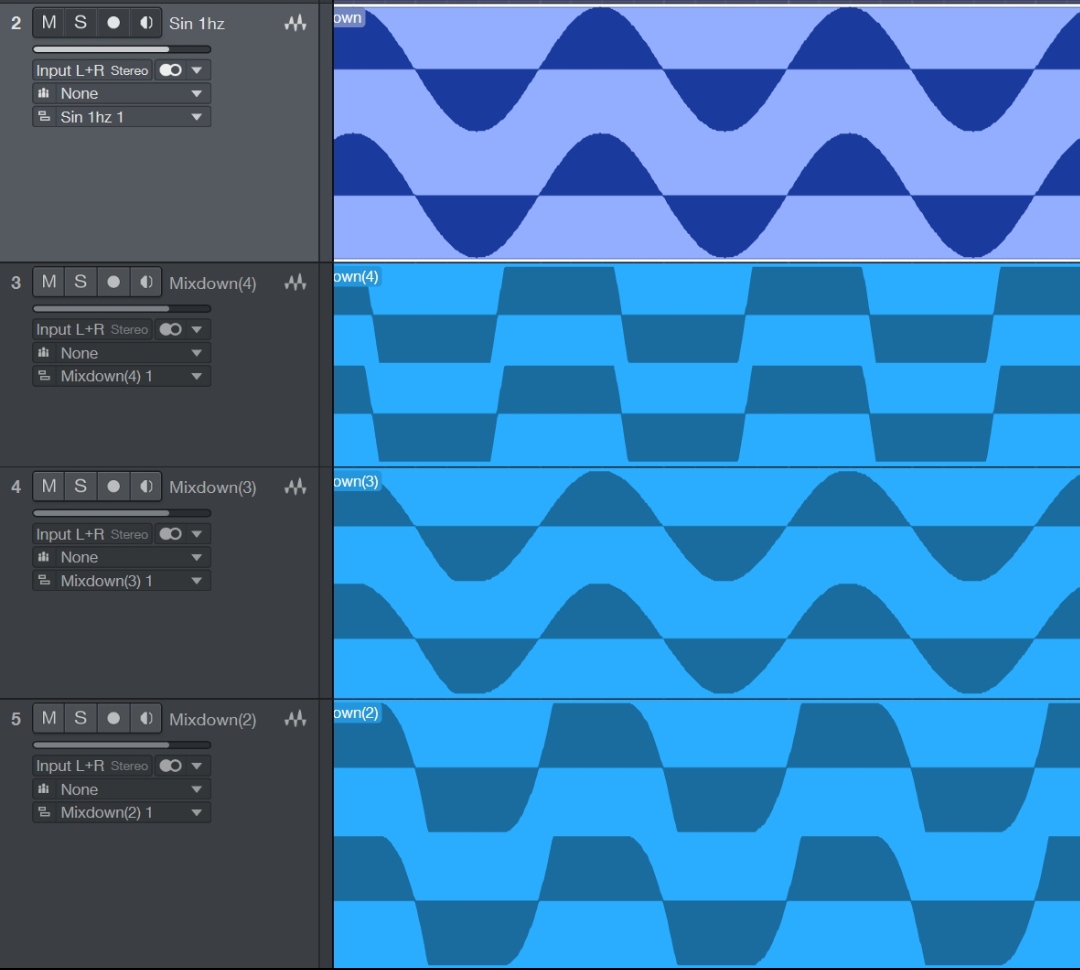Image resolution: width=1080 pixels, height=970 pixels.
Task: Click automation icon on Mixdown(2) track
Action: pos(295,719)
